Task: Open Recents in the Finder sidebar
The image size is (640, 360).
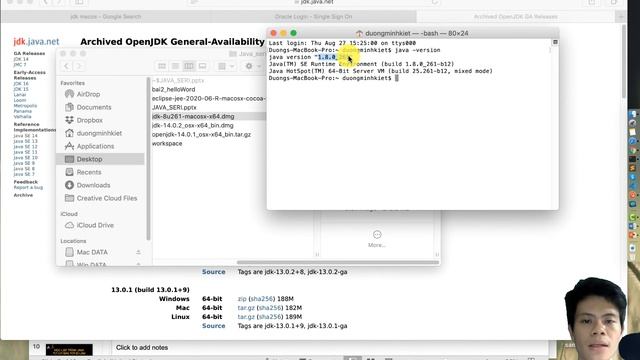Action: click(x=89, y=172)
